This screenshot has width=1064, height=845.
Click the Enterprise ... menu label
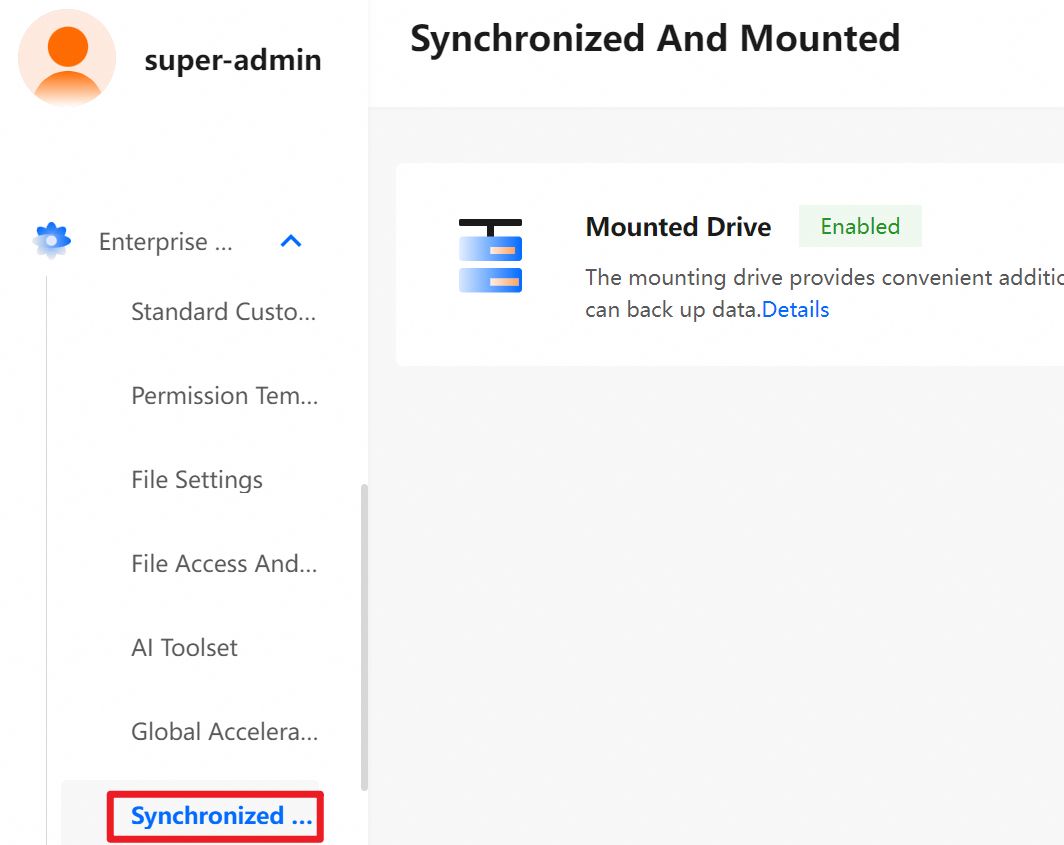166,242
